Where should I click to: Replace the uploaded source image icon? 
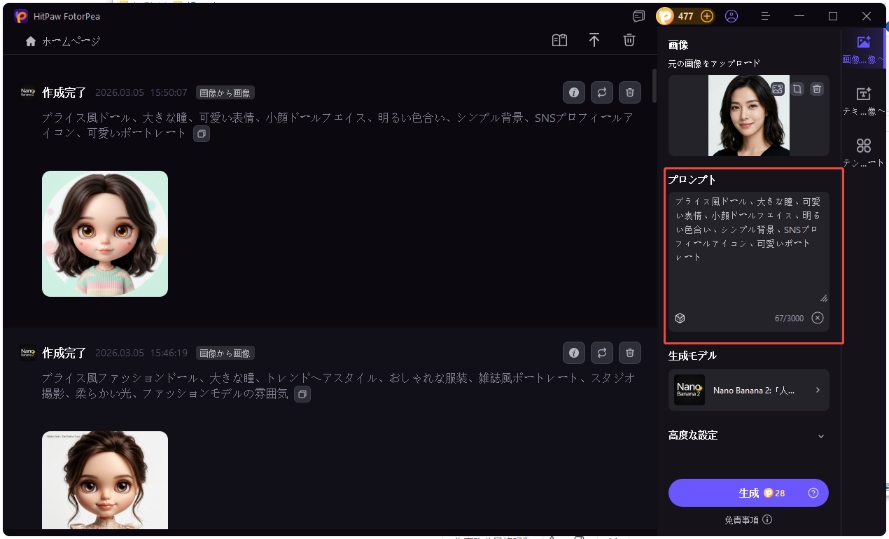click(777, 89)
